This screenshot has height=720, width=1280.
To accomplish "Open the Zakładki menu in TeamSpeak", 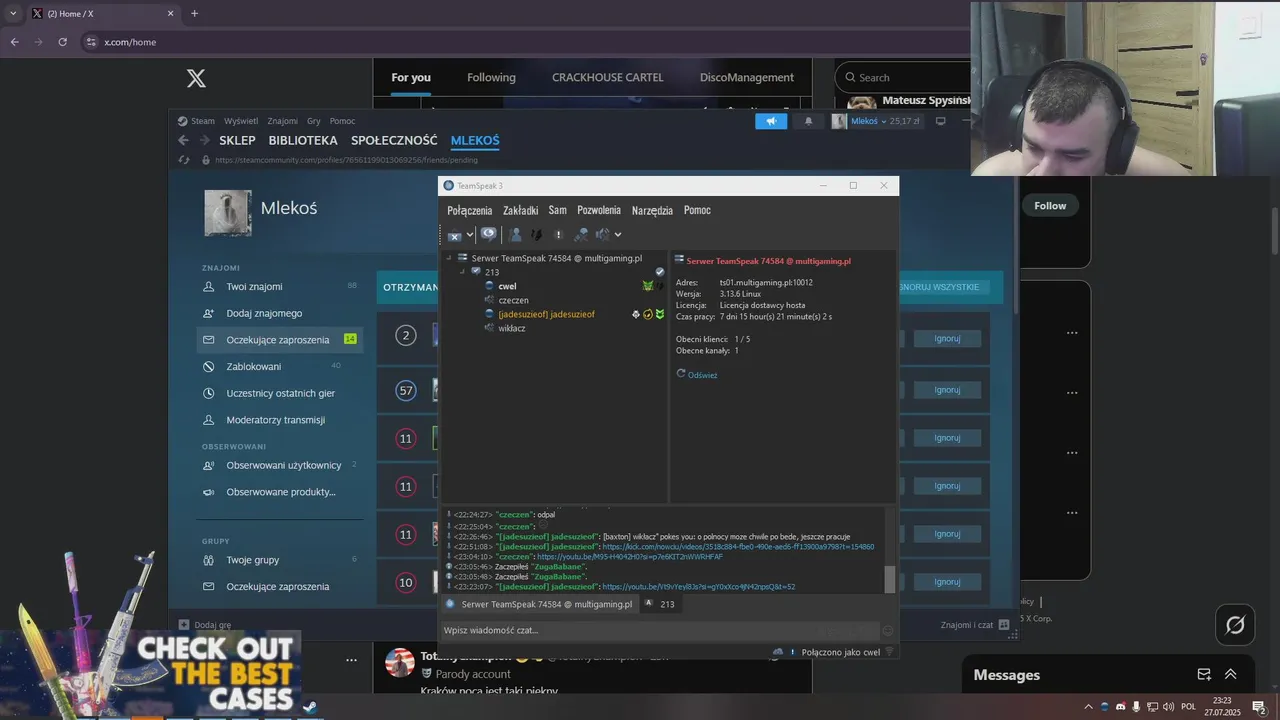I will [521, 210].
